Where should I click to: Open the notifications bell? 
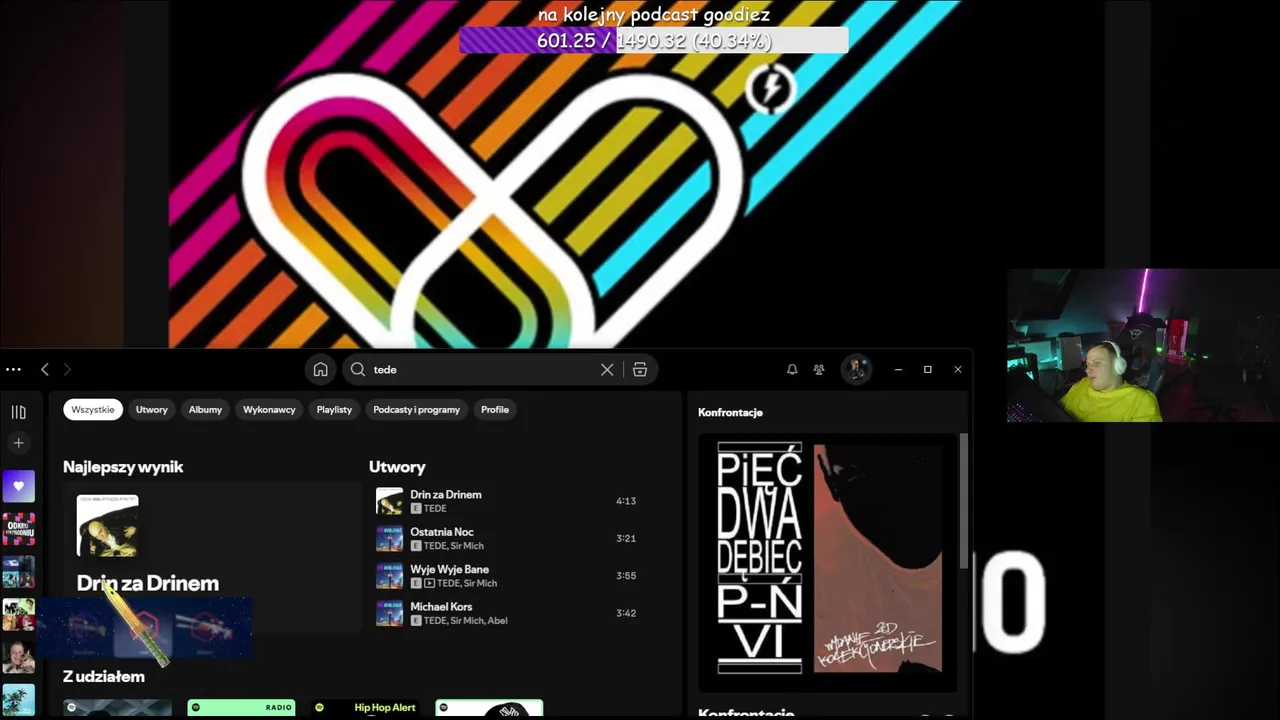792,370
